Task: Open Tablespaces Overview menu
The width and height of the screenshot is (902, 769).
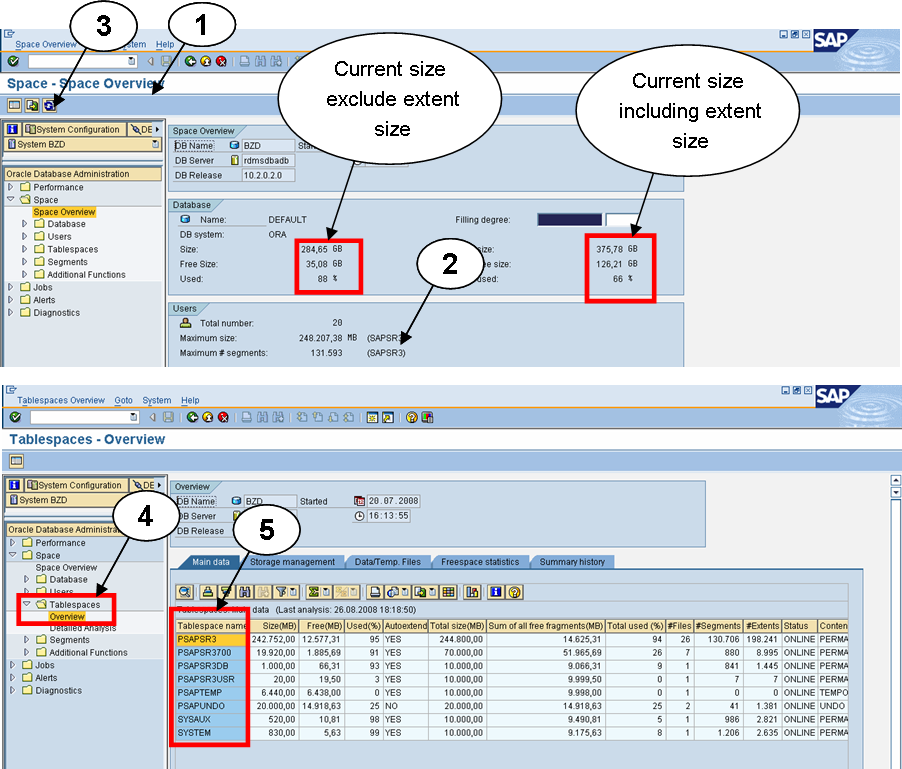Action: point(61,400)
